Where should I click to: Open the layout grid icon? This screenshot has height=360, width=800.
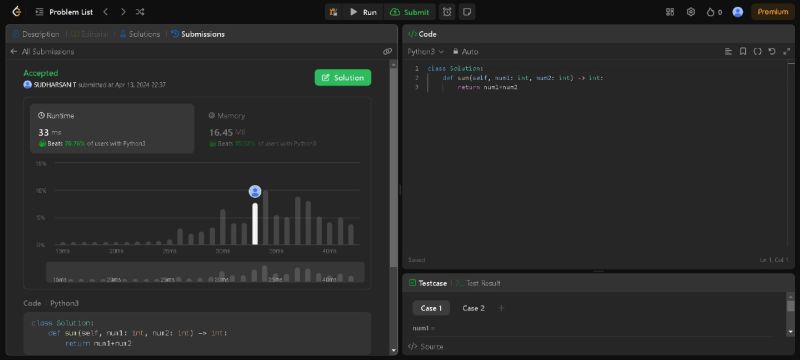click(670, 12)
